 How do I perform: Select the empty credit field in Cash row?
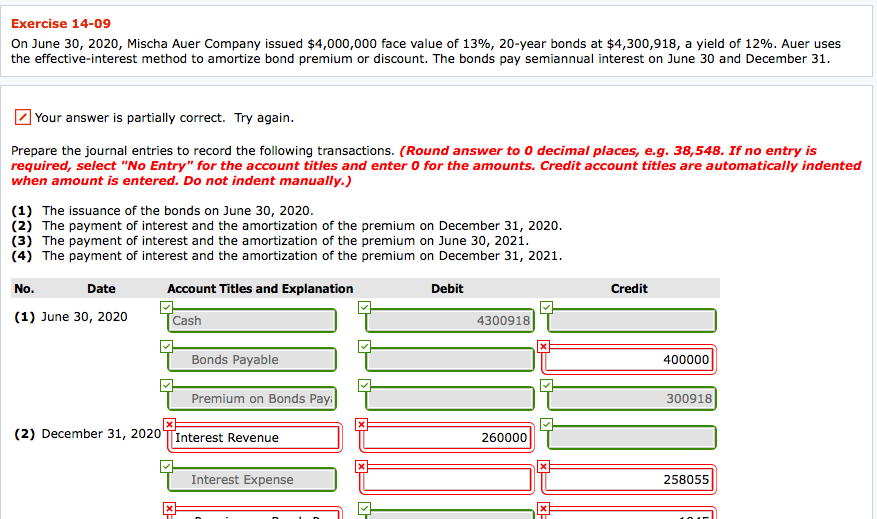632,320
